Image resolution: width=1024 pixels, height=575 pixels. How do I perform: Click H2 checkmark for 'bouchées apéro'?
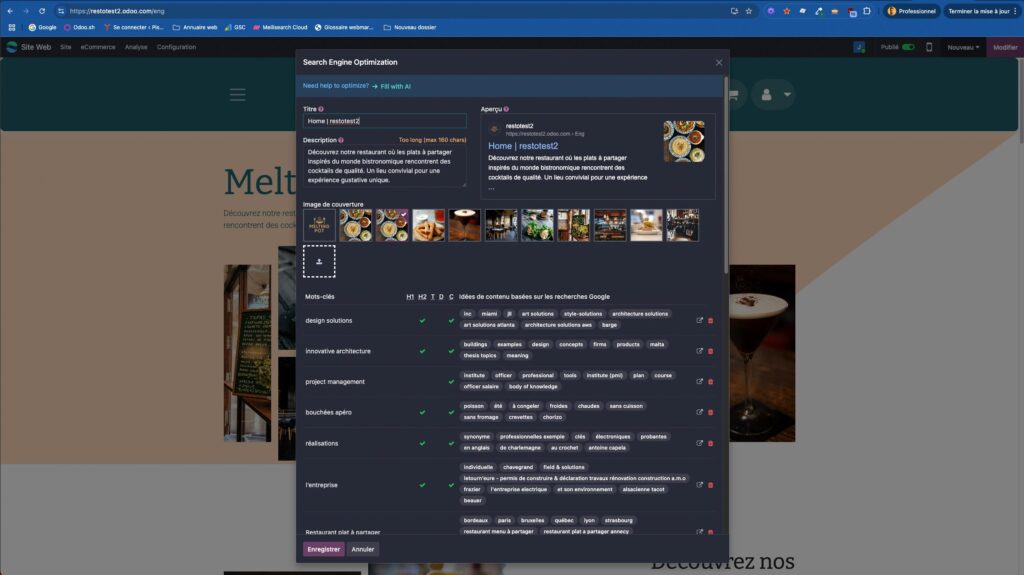423,413
